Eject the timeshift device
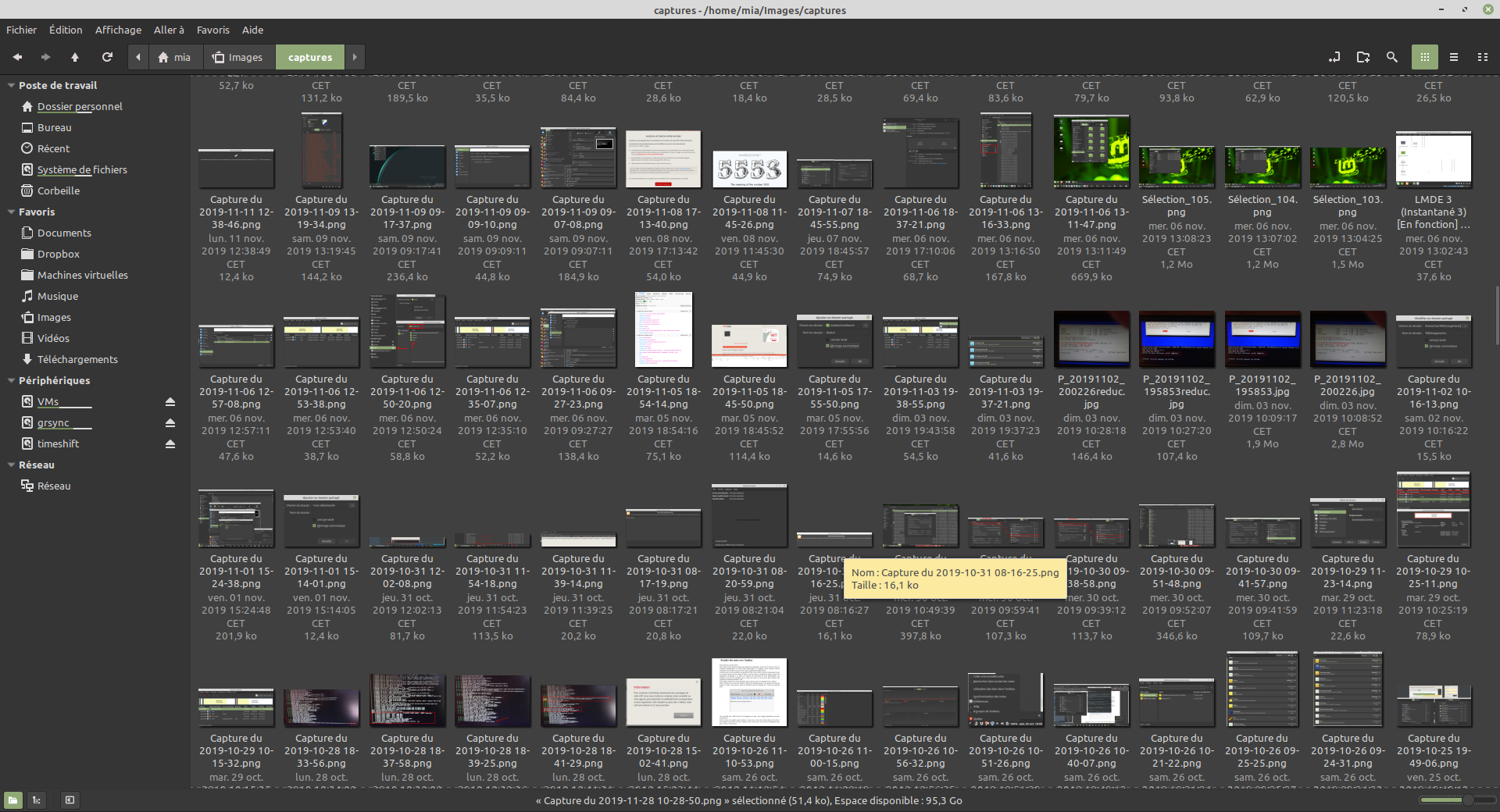Screen dimensions: 1500x812 (170, 444)
